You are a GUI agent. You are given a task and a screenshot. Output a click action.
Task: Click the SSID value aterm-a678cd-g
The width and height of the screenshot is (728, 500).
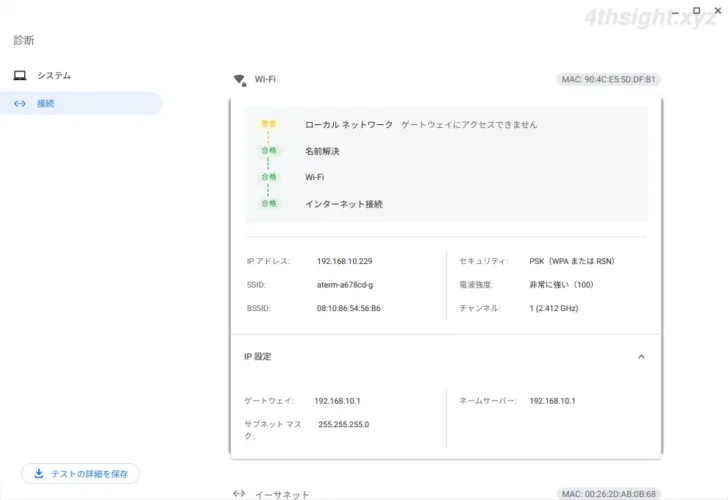click(x=345, y=285)
